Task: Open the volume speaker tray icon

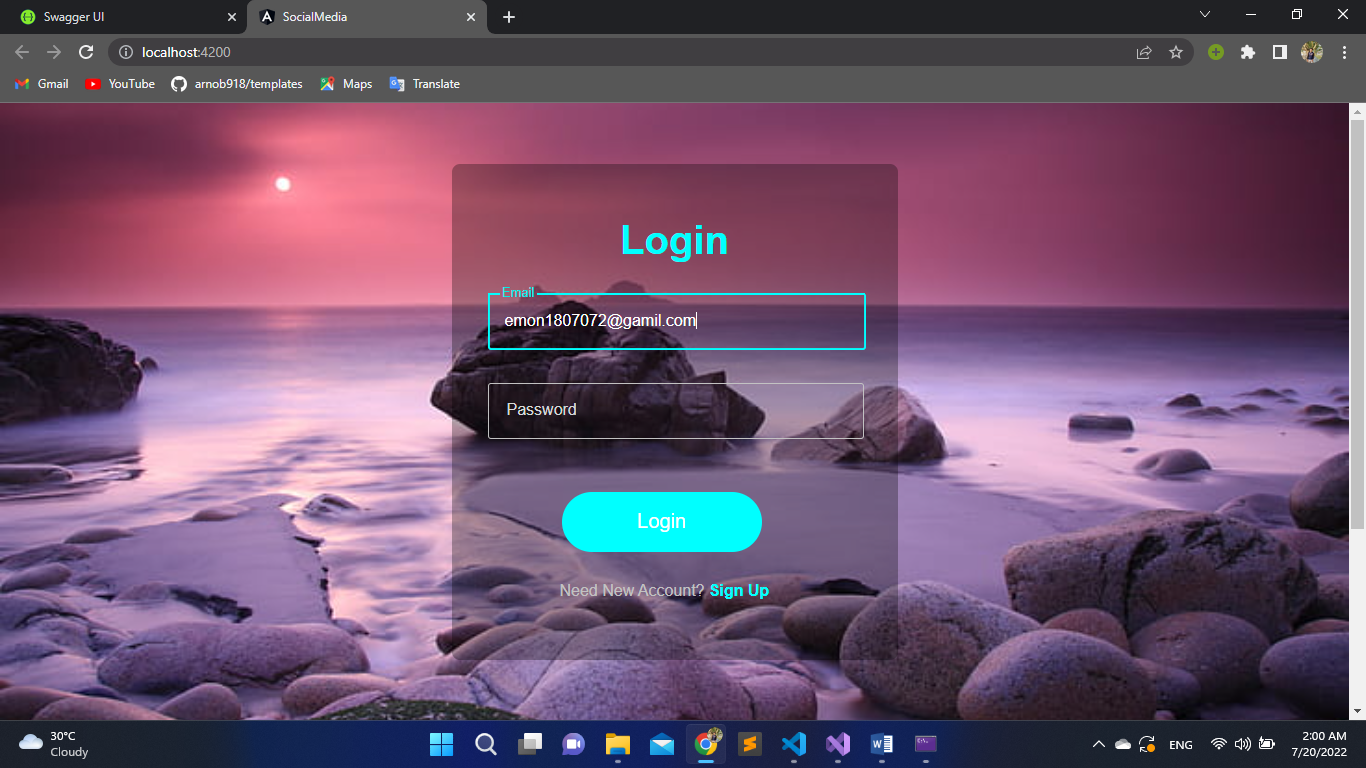Action: pyautogui.click(x=1243, y=744)
